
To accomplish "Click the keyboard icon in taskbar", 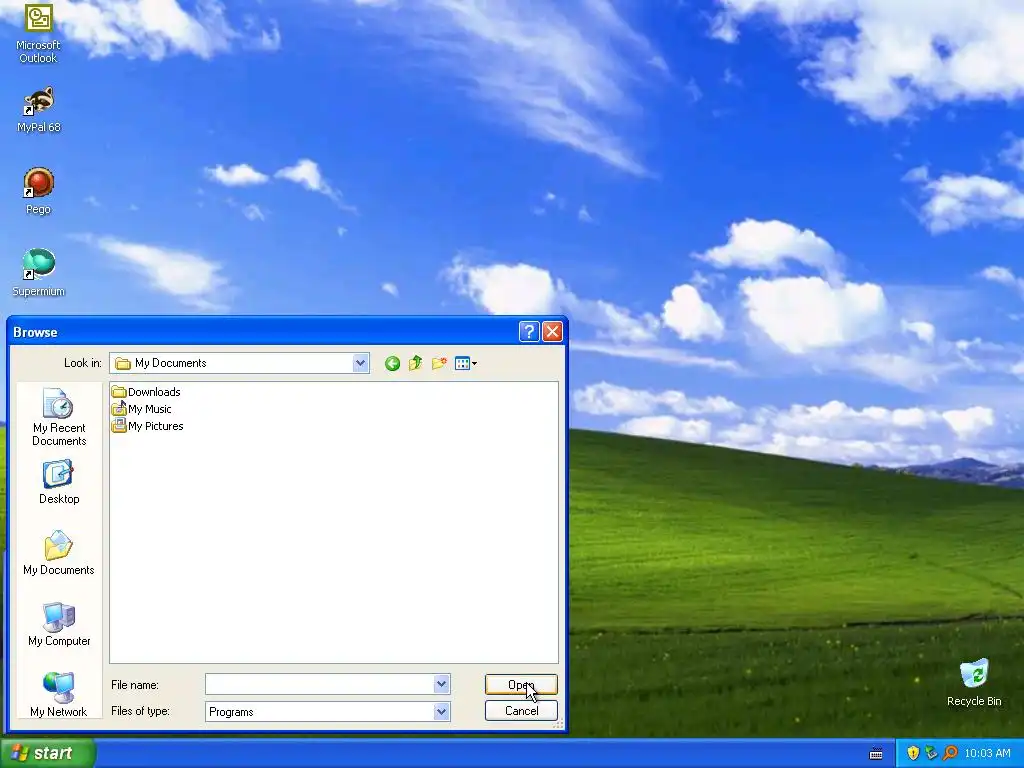I will pos(876,754).
